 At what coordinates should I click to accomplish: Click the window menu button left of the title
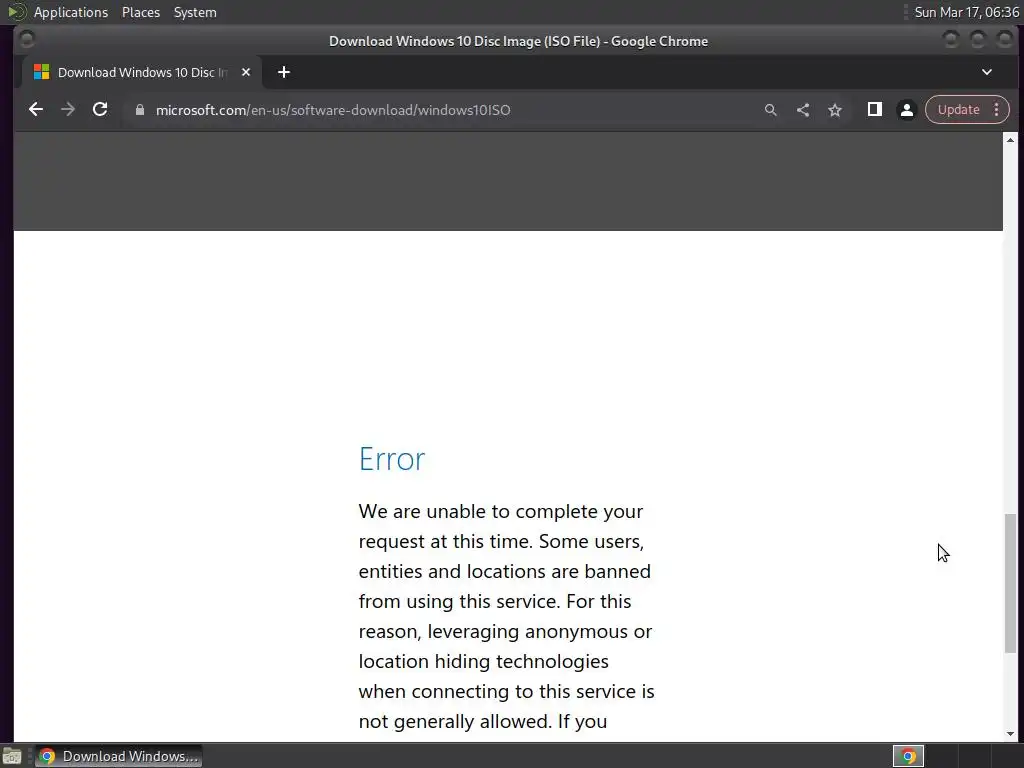point(27,40)
